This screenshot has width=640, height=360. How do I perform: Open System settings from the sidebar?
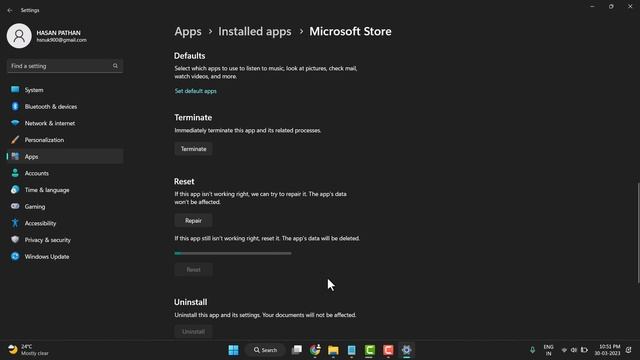tap(65, 90)
